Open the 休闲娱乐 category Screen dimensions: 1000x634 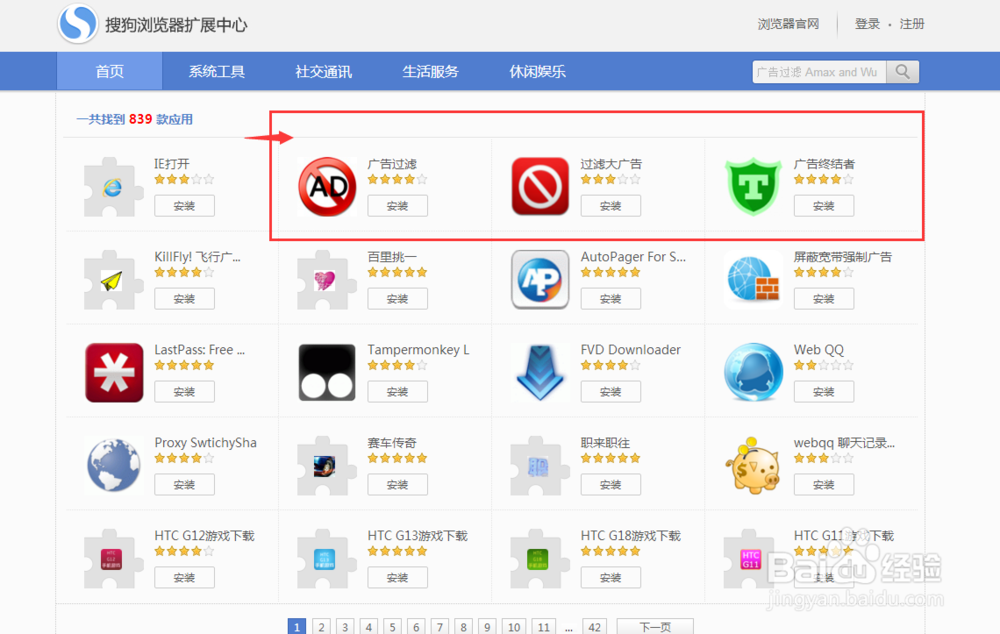click(x=538, y=71)
